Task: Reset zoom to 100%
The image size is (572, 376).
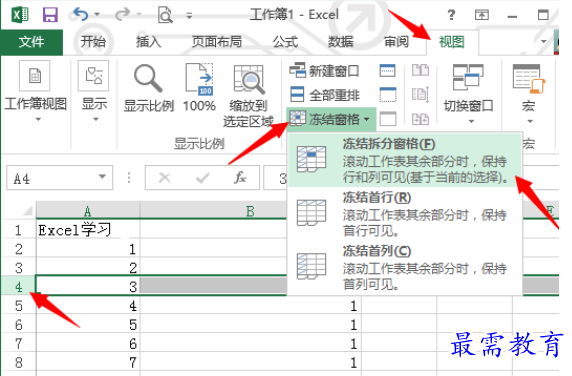Action: click(x=199, y=88)
